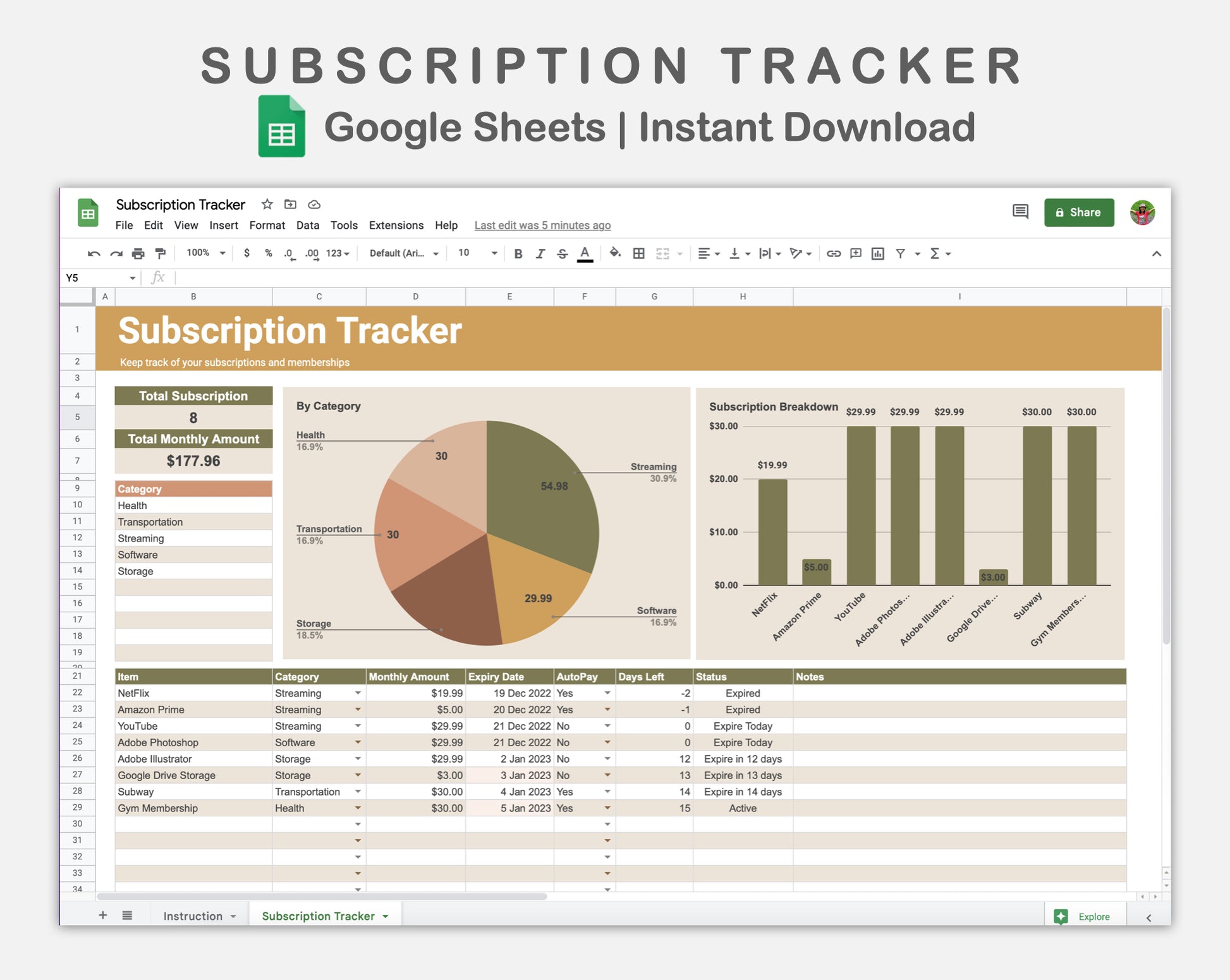Screen dimensions: 1230x980
Task: Click the insert link icon
Action: point(833,253)
